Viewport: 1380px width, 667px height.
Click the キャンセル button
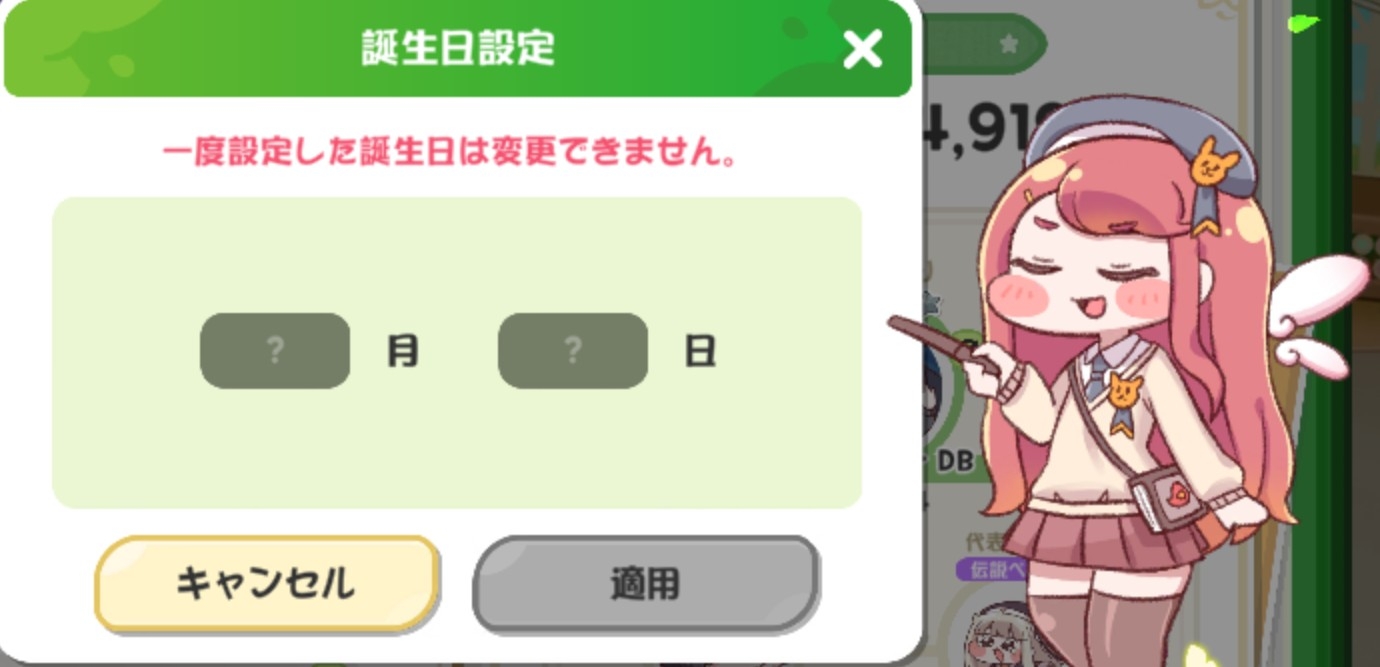pyautogui.click(x=266, y=583)
